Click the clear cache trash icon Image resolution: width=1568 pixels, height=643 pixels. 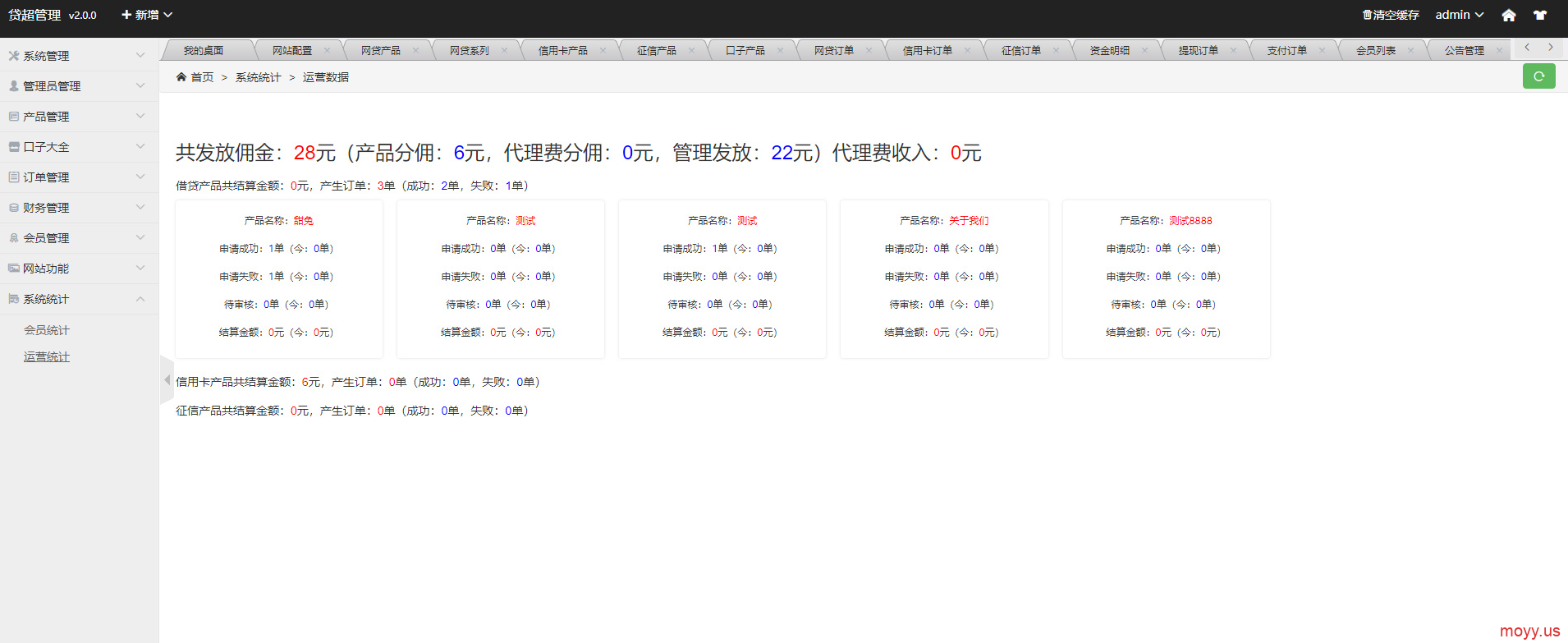(1367, 15)
